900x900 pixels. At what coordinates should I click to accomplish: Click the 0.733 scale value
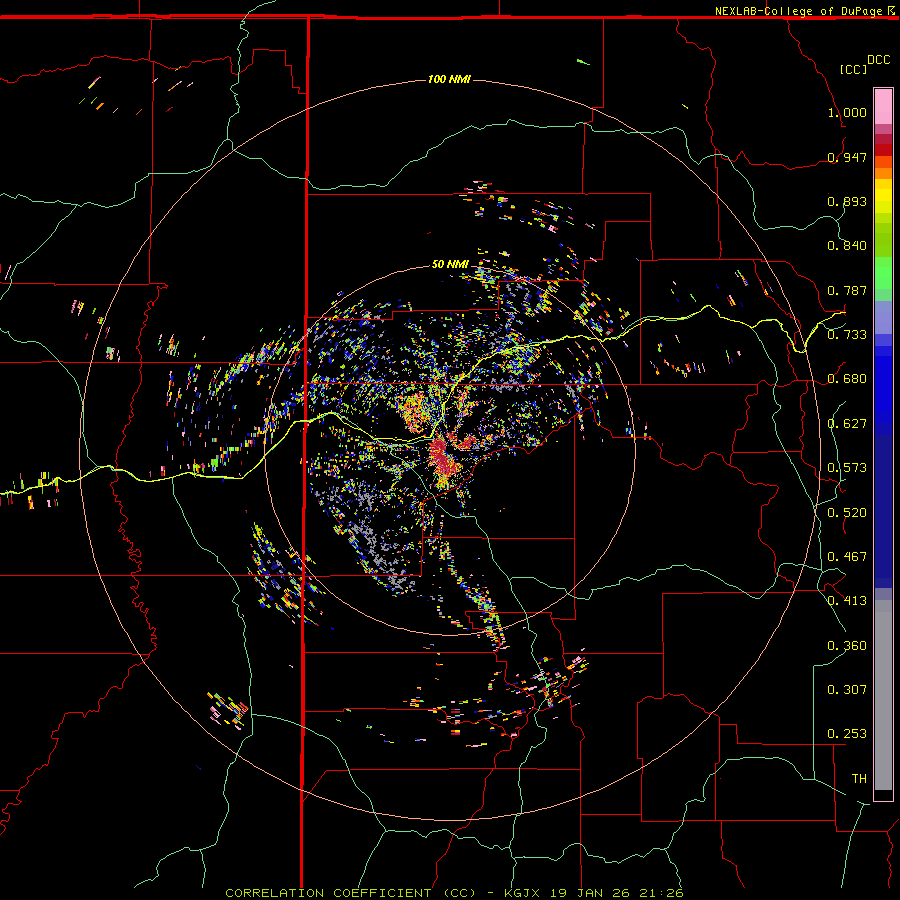(847, 335)
